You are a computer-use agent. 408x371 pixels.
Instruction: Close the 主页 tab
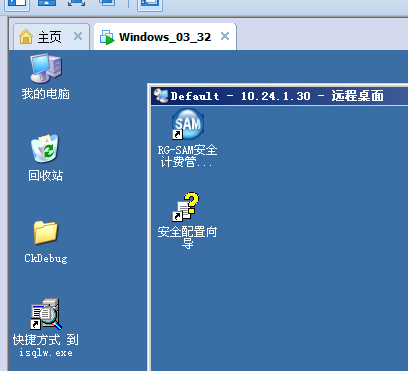(x=78, y=36)
